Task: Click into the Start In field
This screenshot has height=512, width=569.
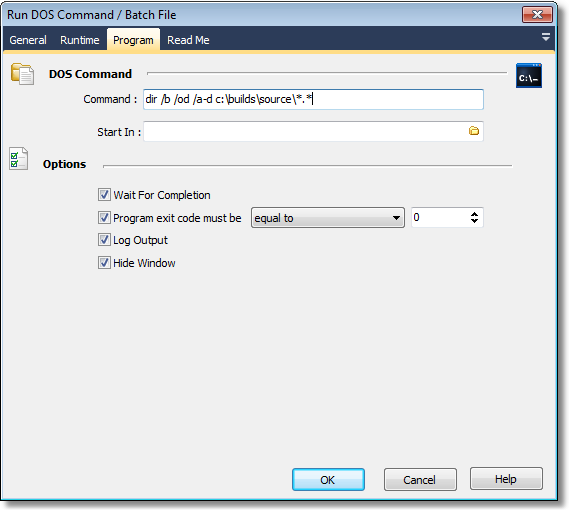Action: [305, 131]
